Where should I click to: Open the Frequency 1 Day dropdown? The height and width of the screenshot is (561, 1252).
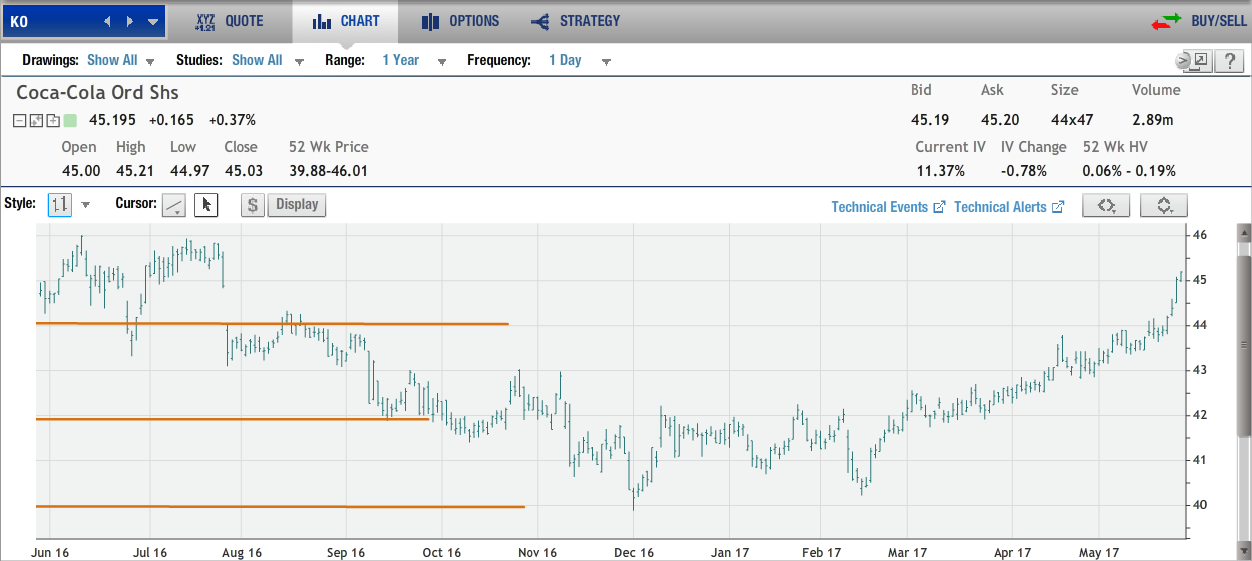579,60
